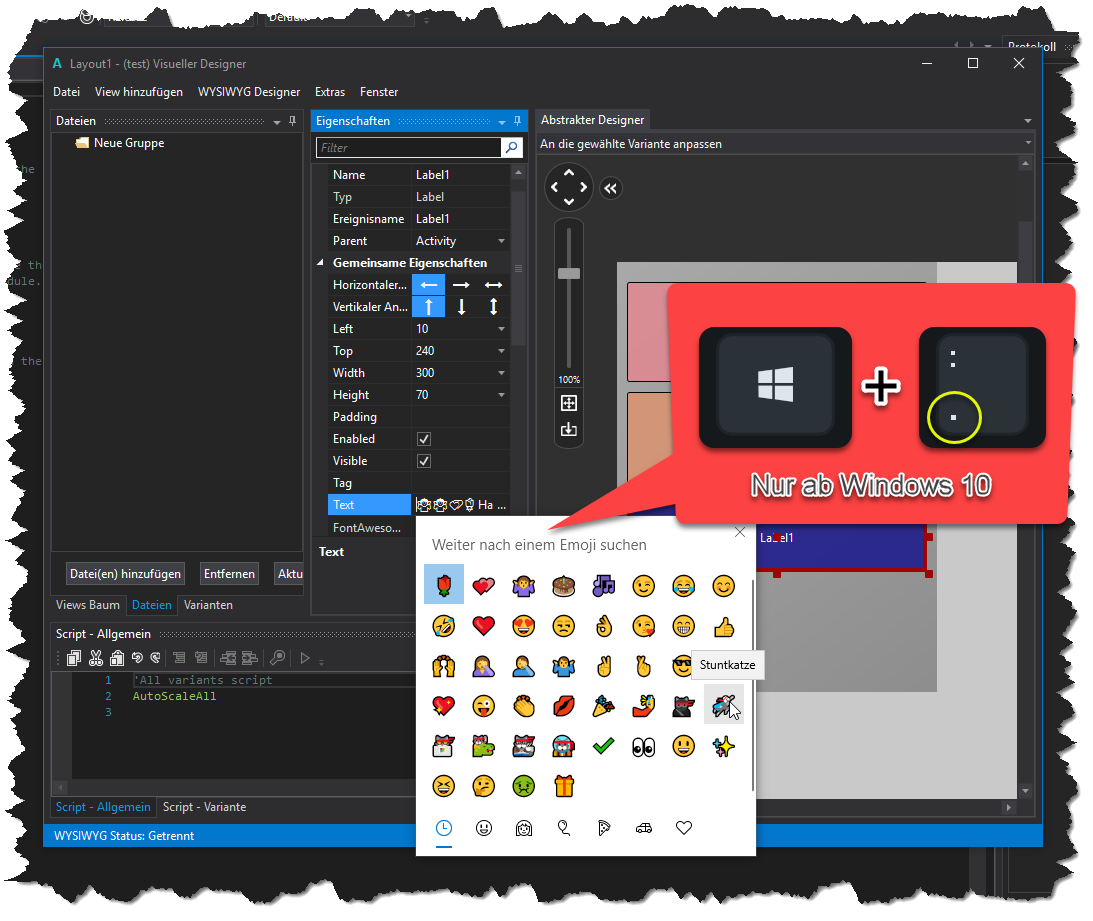Viewport: 1093px width, 921px height.
Task: Select both-sides vertical anchor arrow
Action: pyautogui.click(x=493, y=307)
